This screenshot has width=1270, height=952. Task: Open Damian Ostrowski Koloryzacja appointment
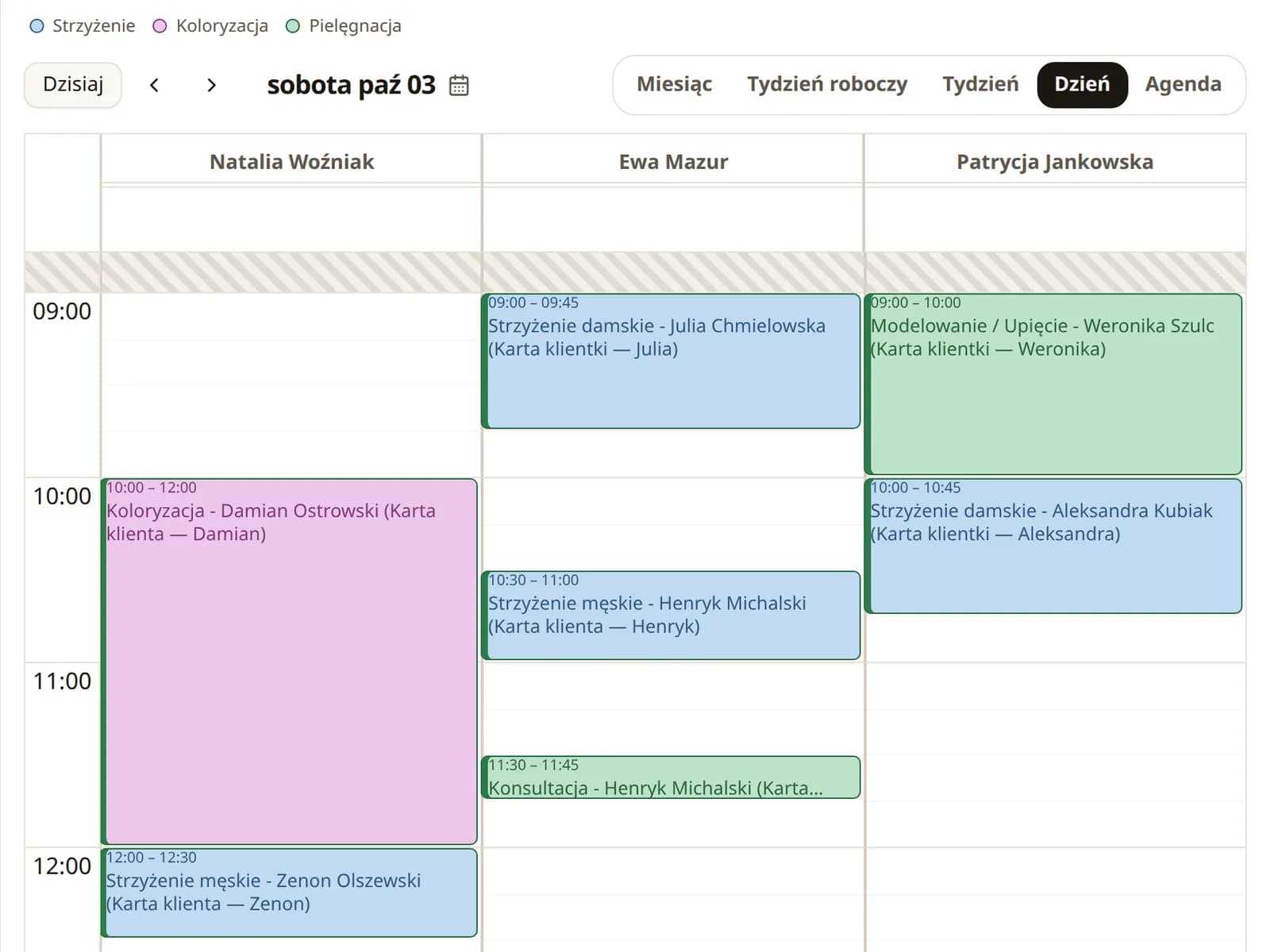[290, 662]
